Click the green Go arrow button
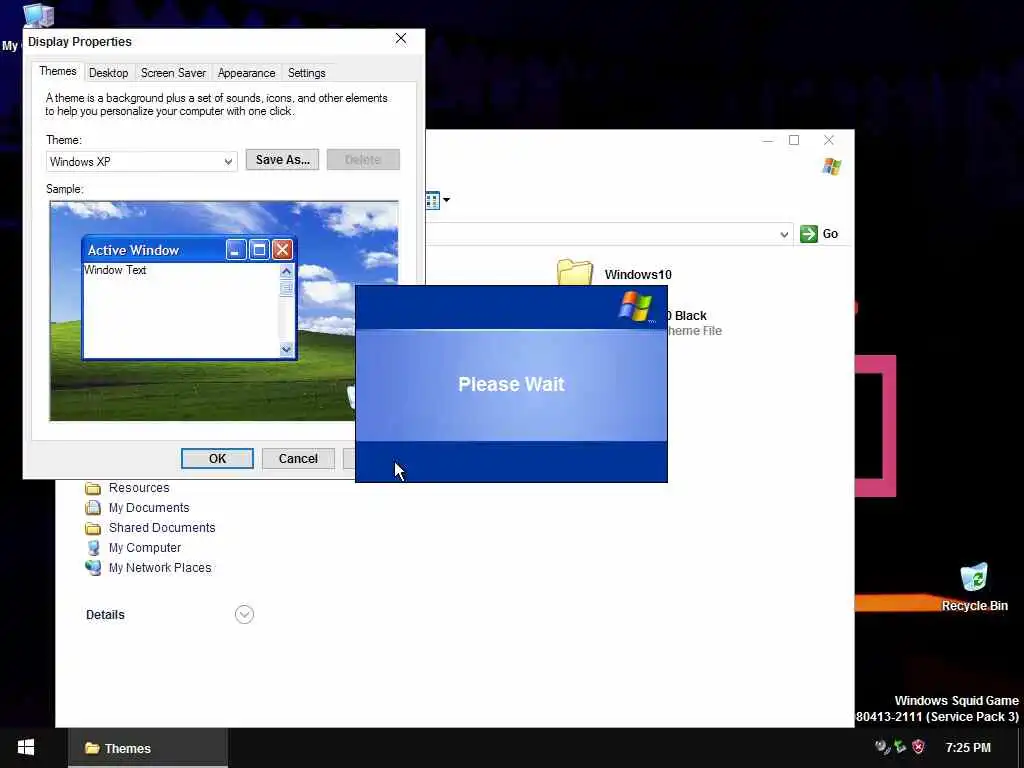Viewport: 1024px width, 768px height. 808,234
